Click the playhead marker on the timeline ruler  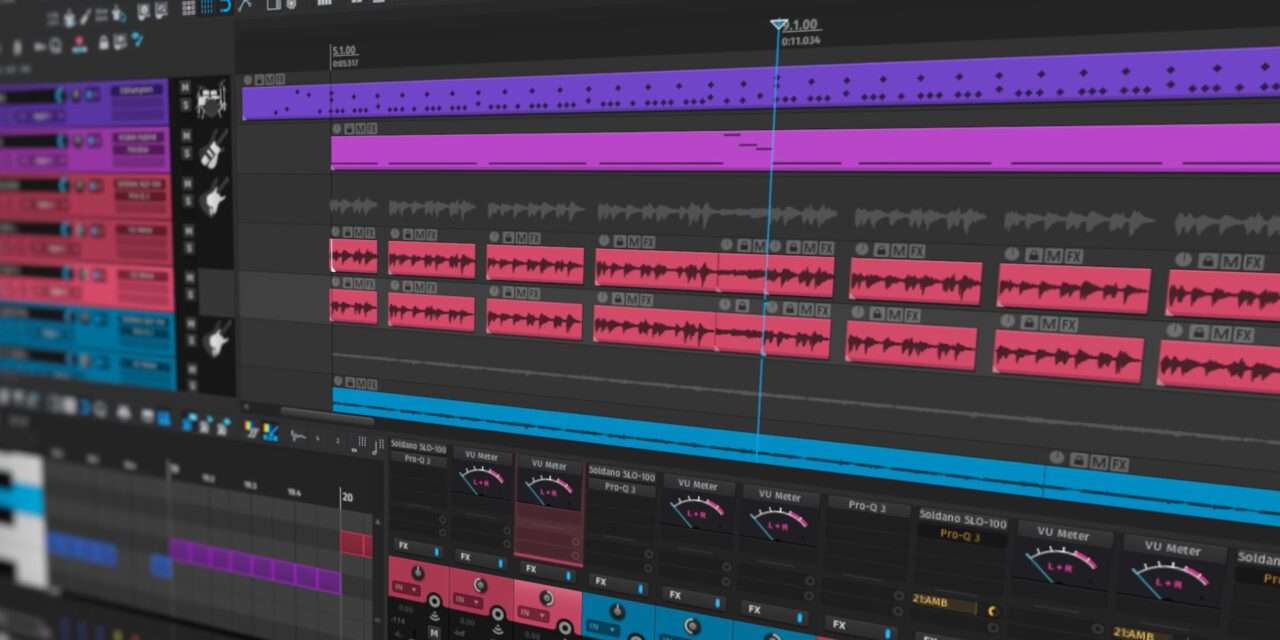coord(779,24)
